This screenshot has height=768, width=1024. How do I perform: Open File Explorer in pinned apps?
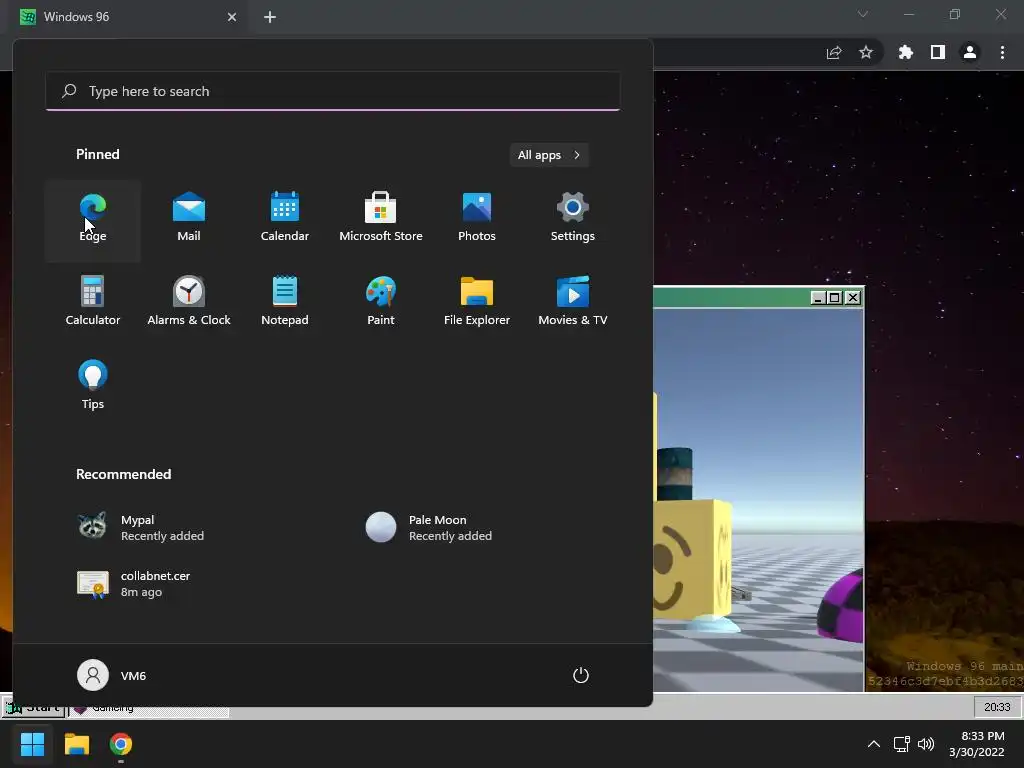coord(477,304)
